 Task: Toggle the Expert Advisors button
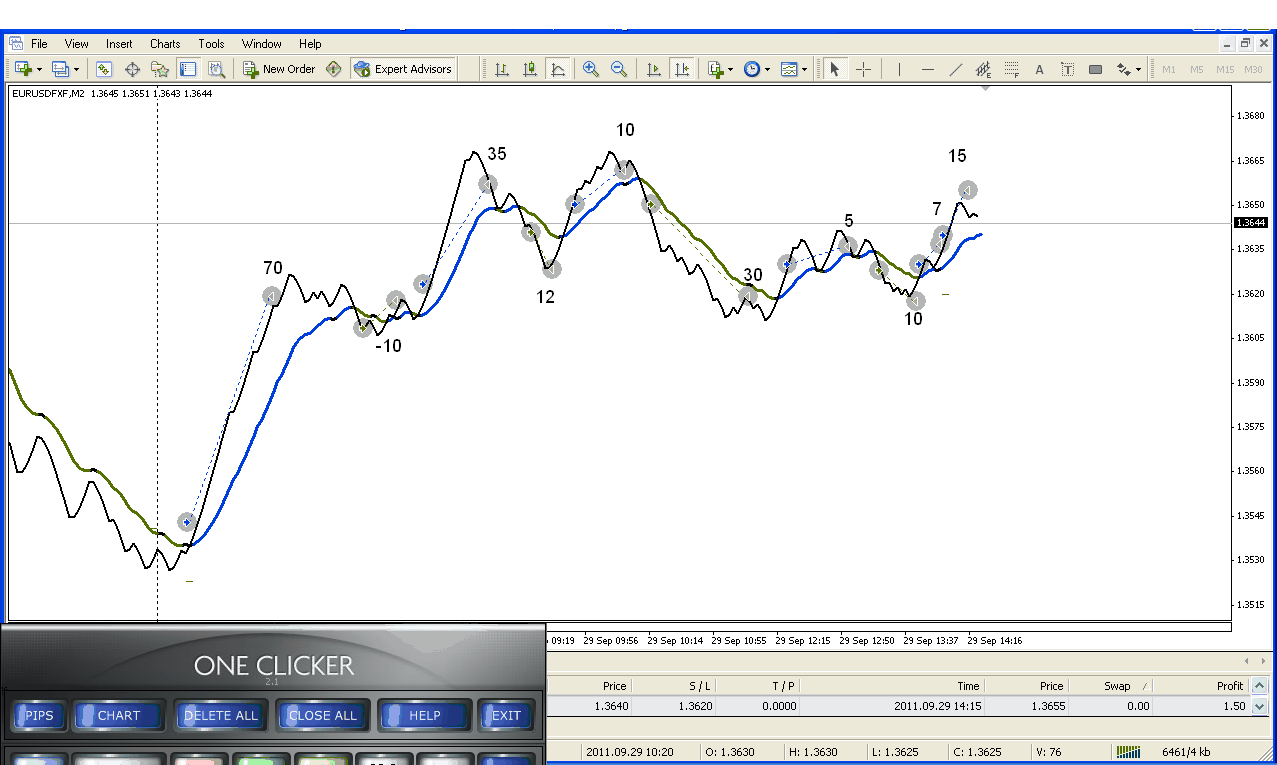click(403, 69)
